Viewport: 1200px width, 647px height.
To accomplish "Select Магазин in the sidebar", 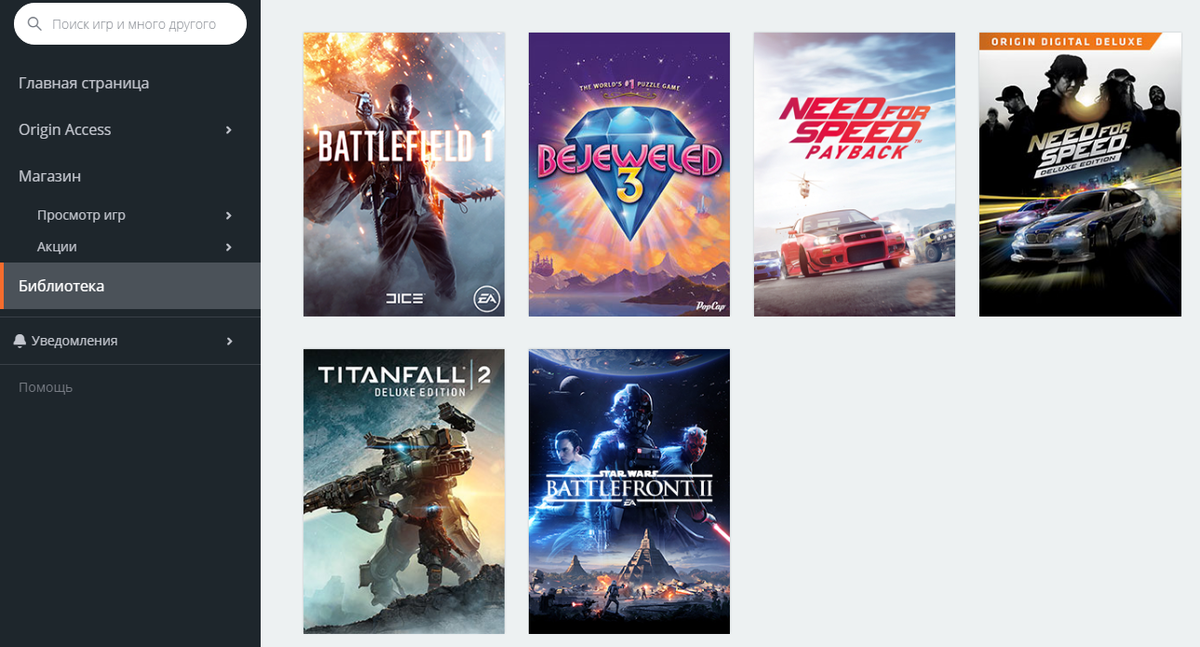I will (50, 176).
